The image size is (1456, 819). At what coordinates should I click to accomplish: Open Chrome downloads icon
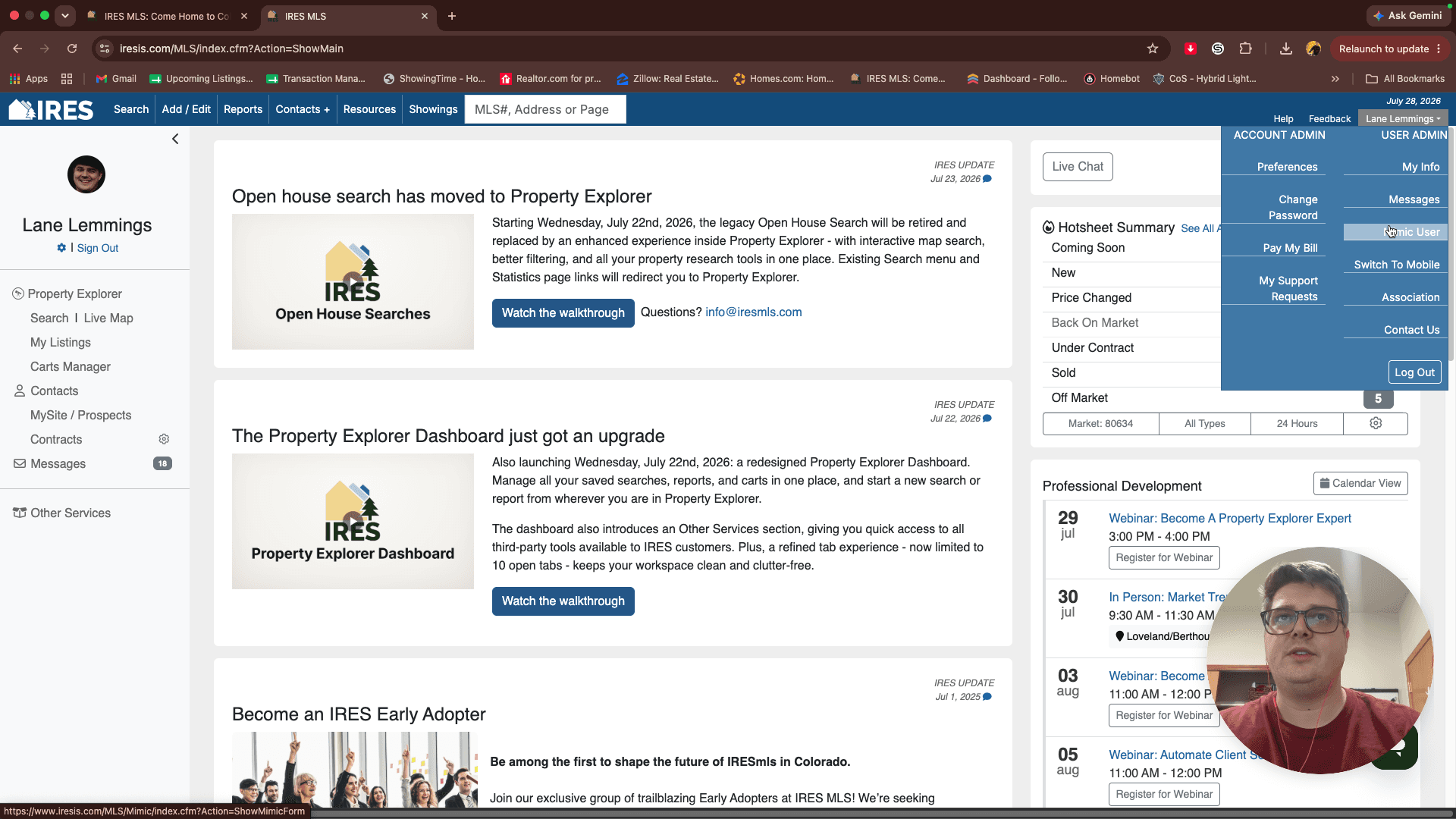click(1286, 49)
